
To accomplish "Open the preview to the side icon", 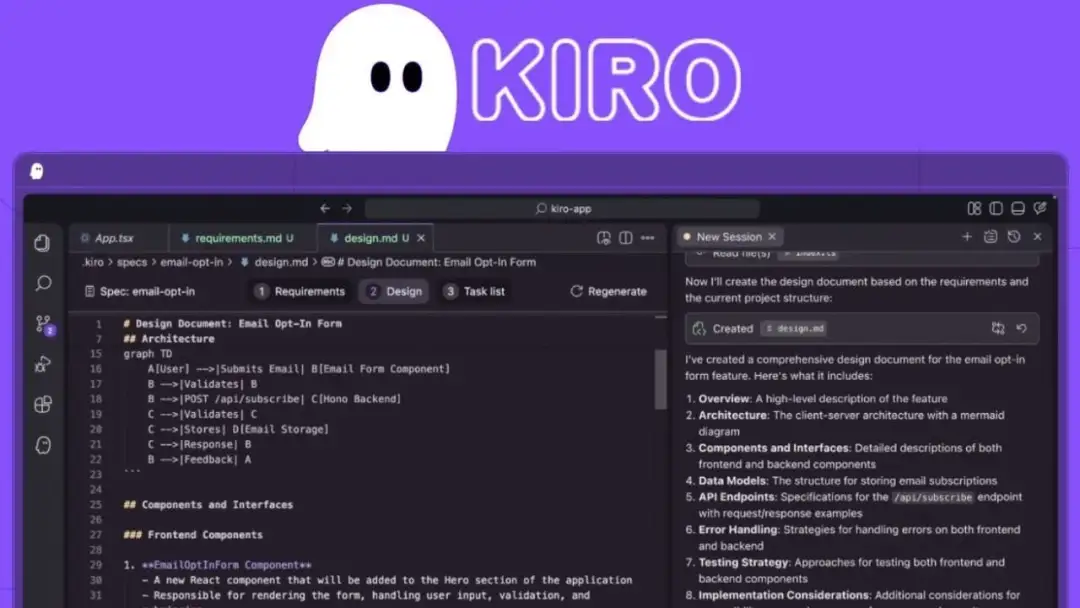I will click(603, 238).
